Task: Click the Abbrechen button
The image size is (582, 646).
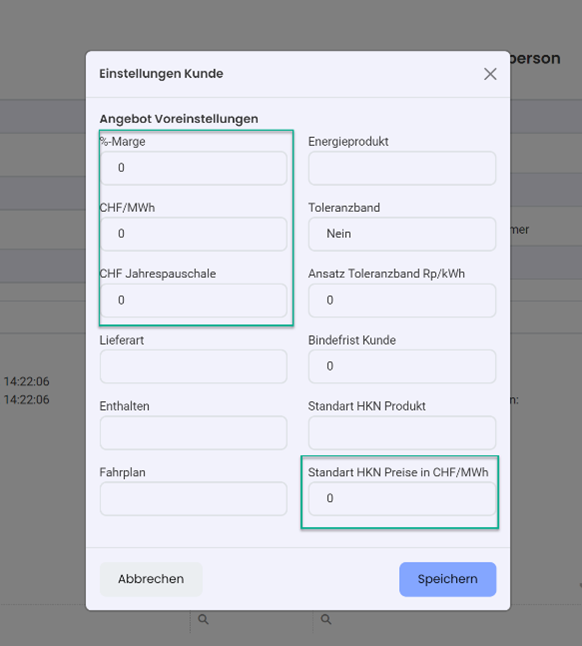Action: point(151,579)
